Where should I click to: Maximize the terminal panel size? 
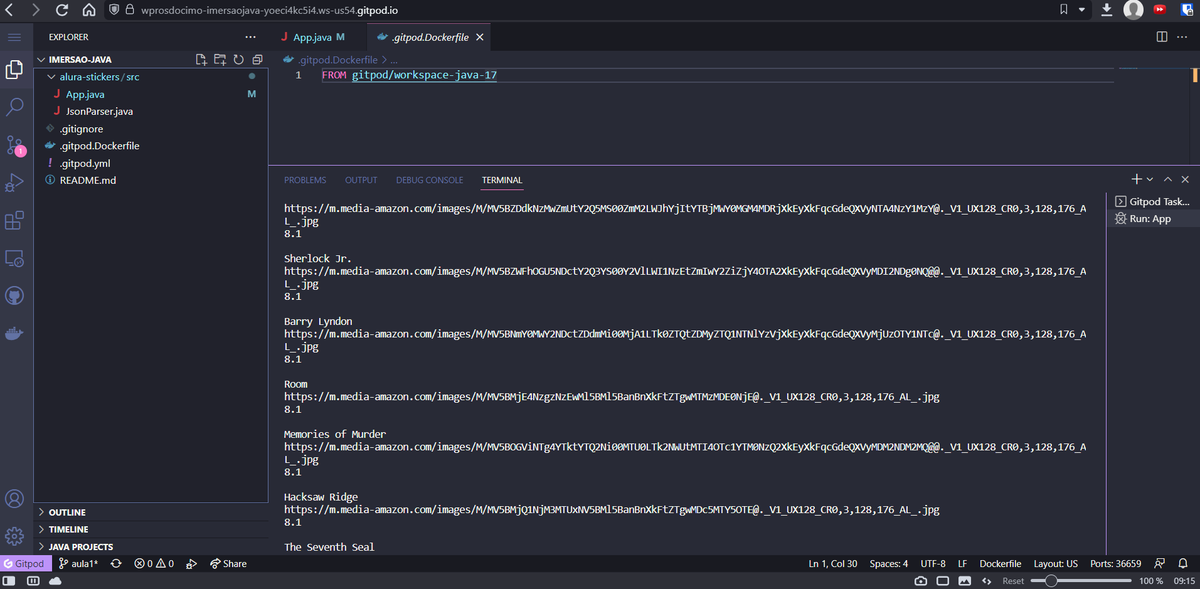click(x=1167, y=179)
